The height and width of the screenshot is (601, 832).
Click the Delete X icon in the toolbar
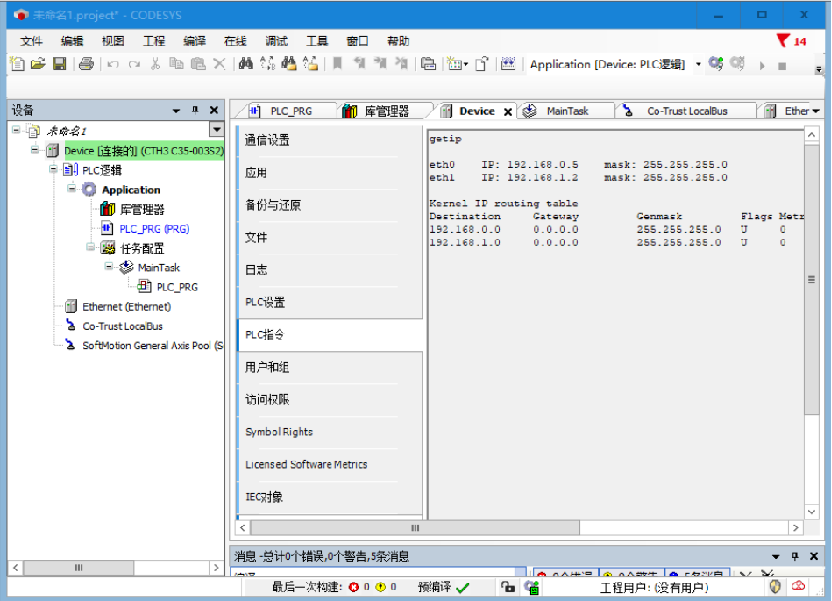(219, 64)
